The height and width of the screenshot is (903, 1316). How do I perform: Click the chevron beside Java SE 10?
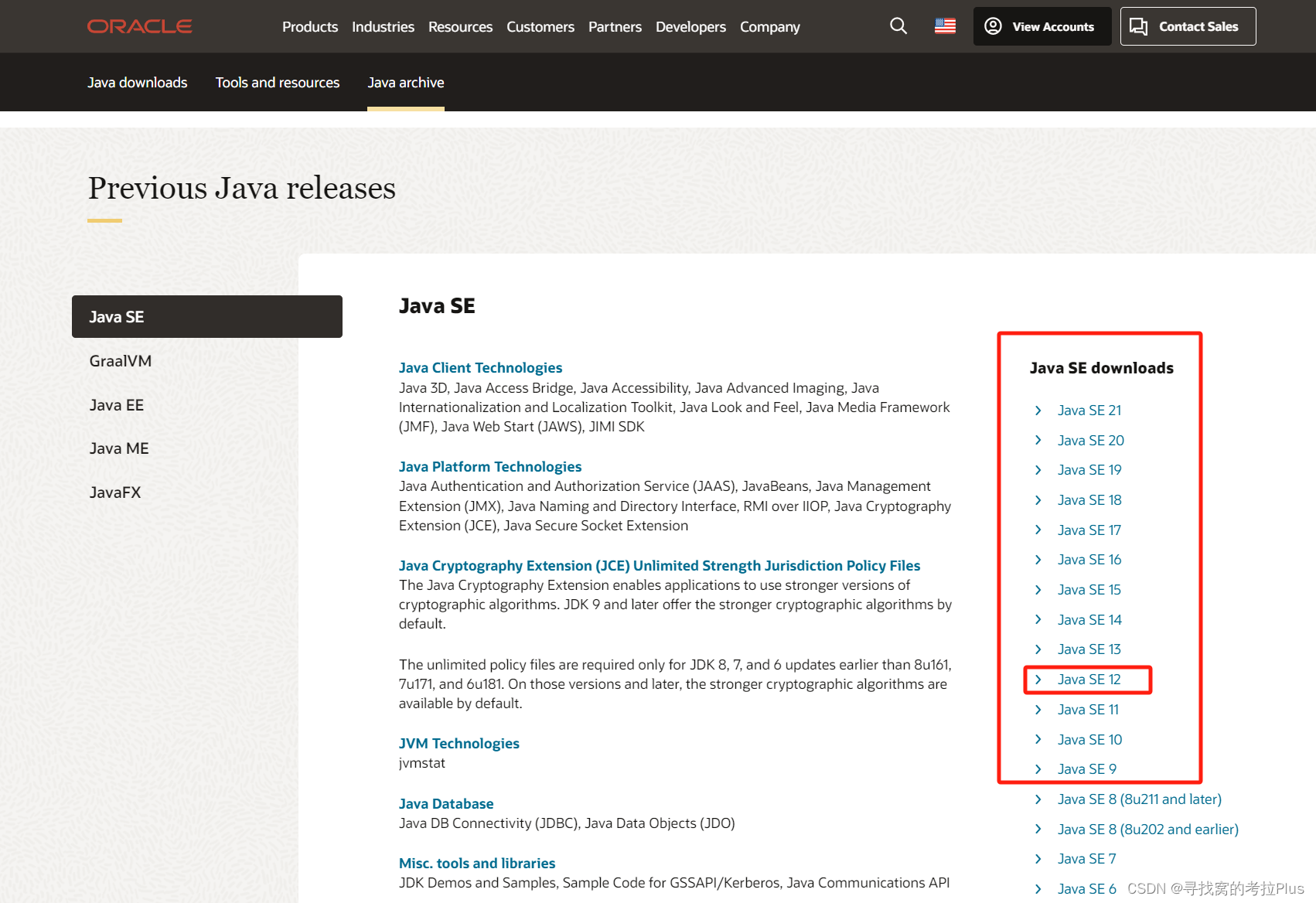coord(1038,739)
